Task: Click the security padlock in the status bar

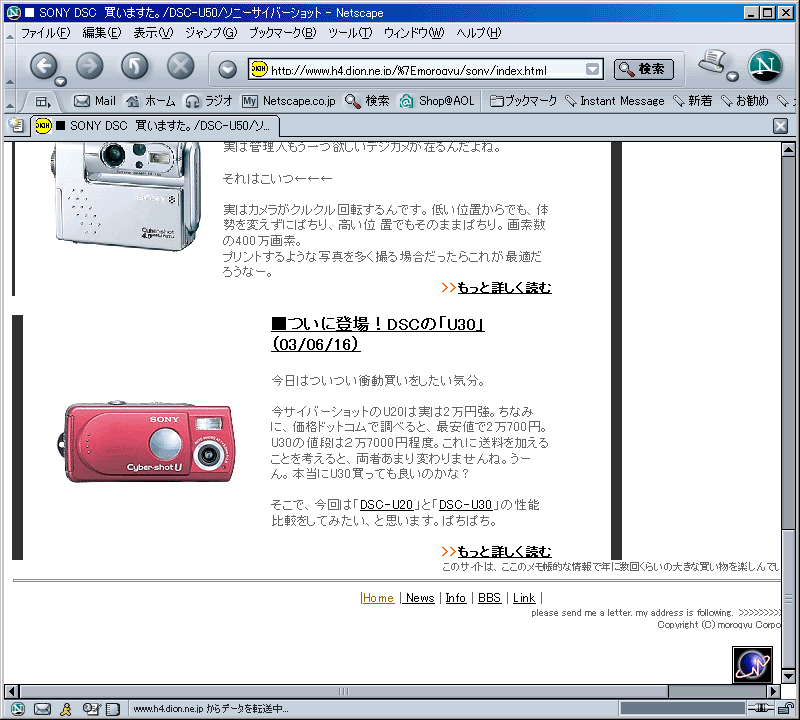Action: [x=786, y=708]
